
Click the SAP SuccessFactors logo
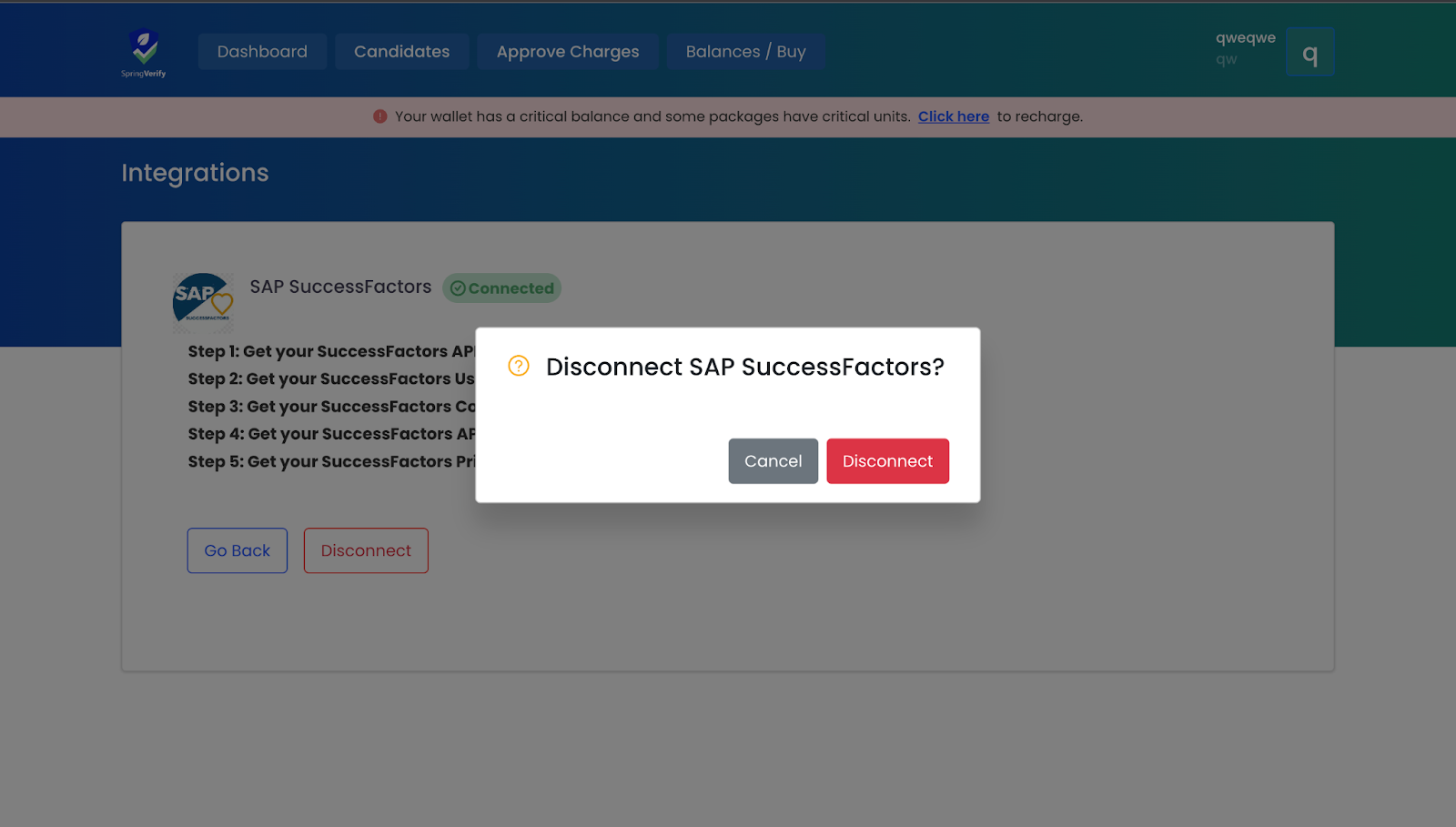click(x=203, y=301)
